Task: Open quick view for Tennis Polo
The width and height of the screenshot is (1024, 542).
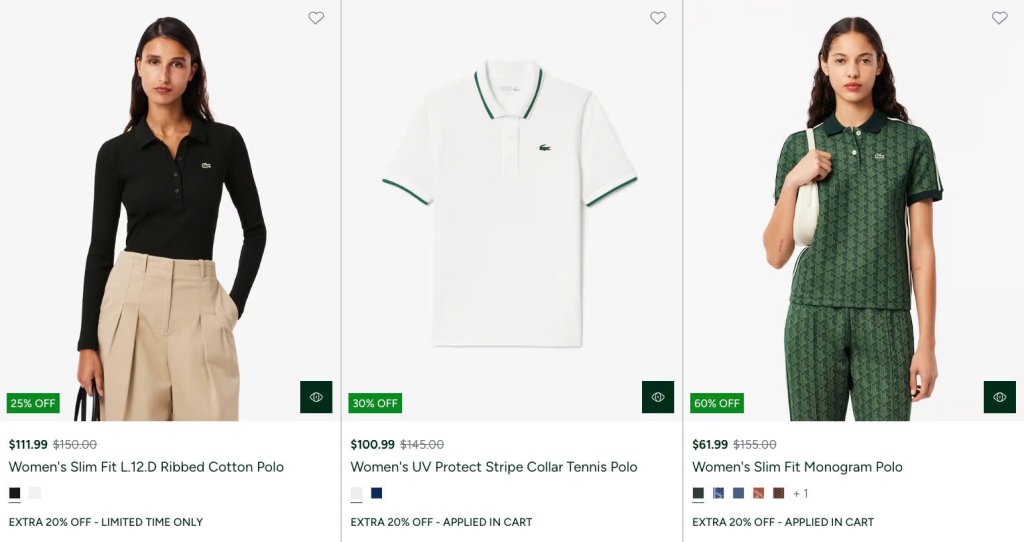Action: (658, 397)
